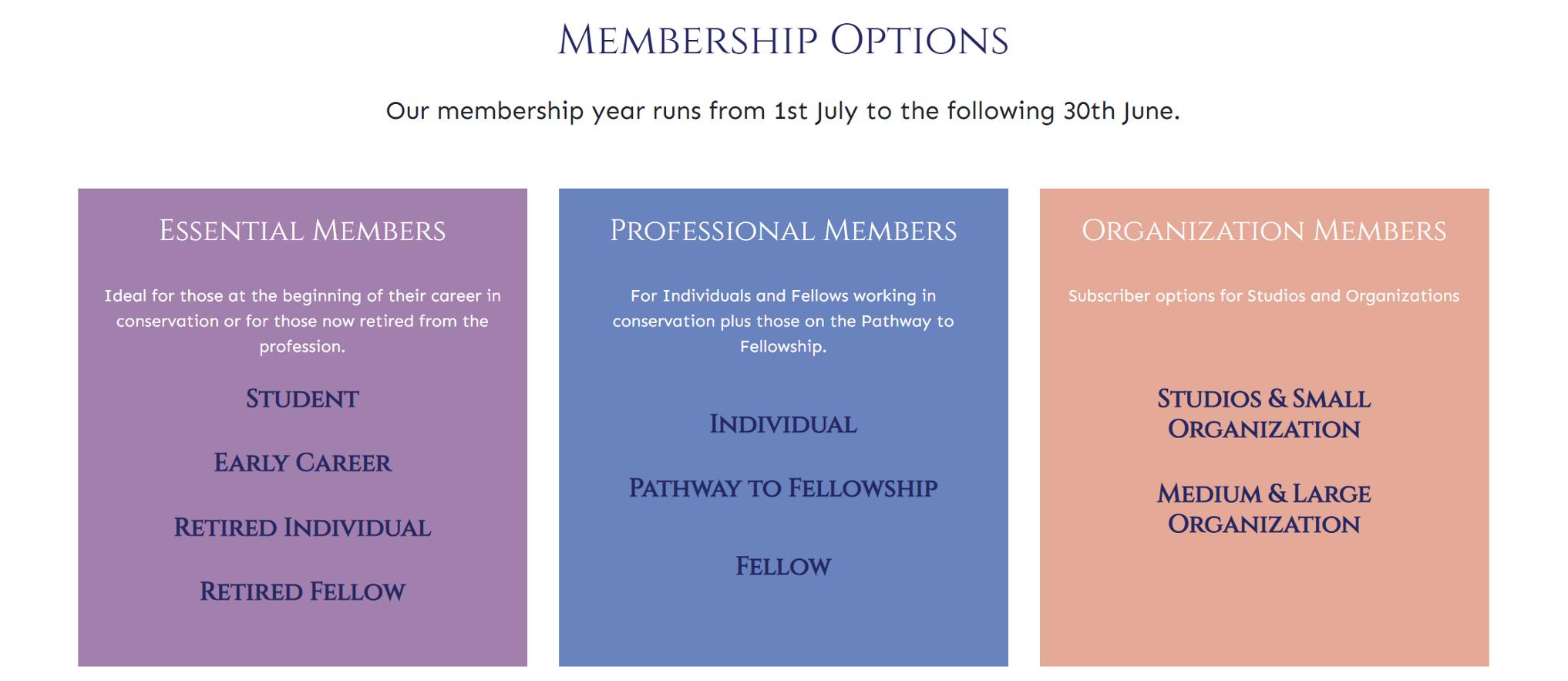The height and width of the screenshot is (681, 1568).
Task: Open Studios & Small Organization option
Action: point(1263,414)
